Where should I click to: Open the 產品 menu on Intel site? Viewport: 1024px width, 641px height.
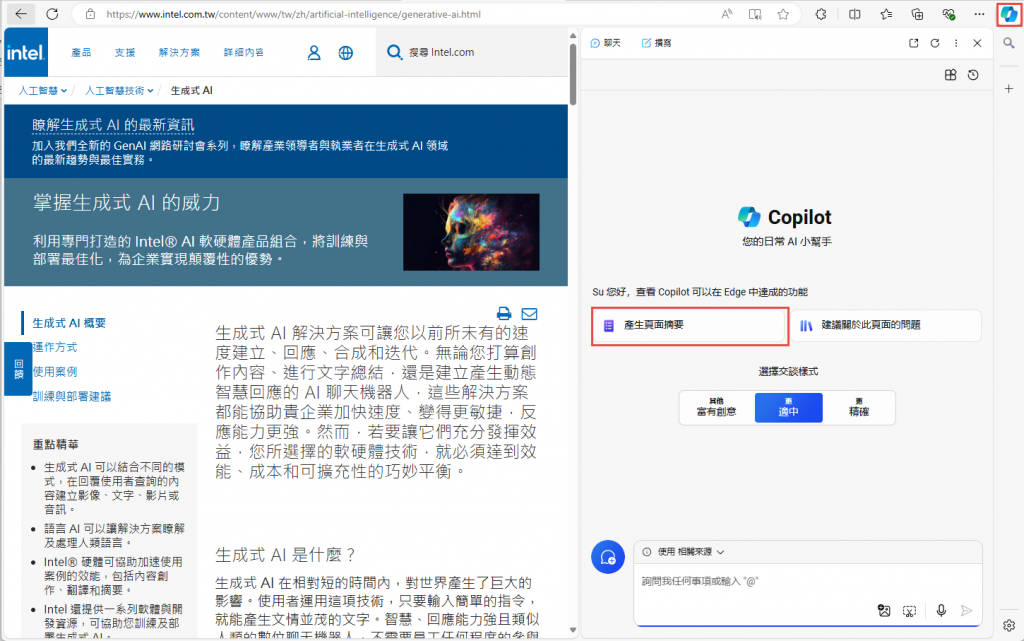click(81, 53)
